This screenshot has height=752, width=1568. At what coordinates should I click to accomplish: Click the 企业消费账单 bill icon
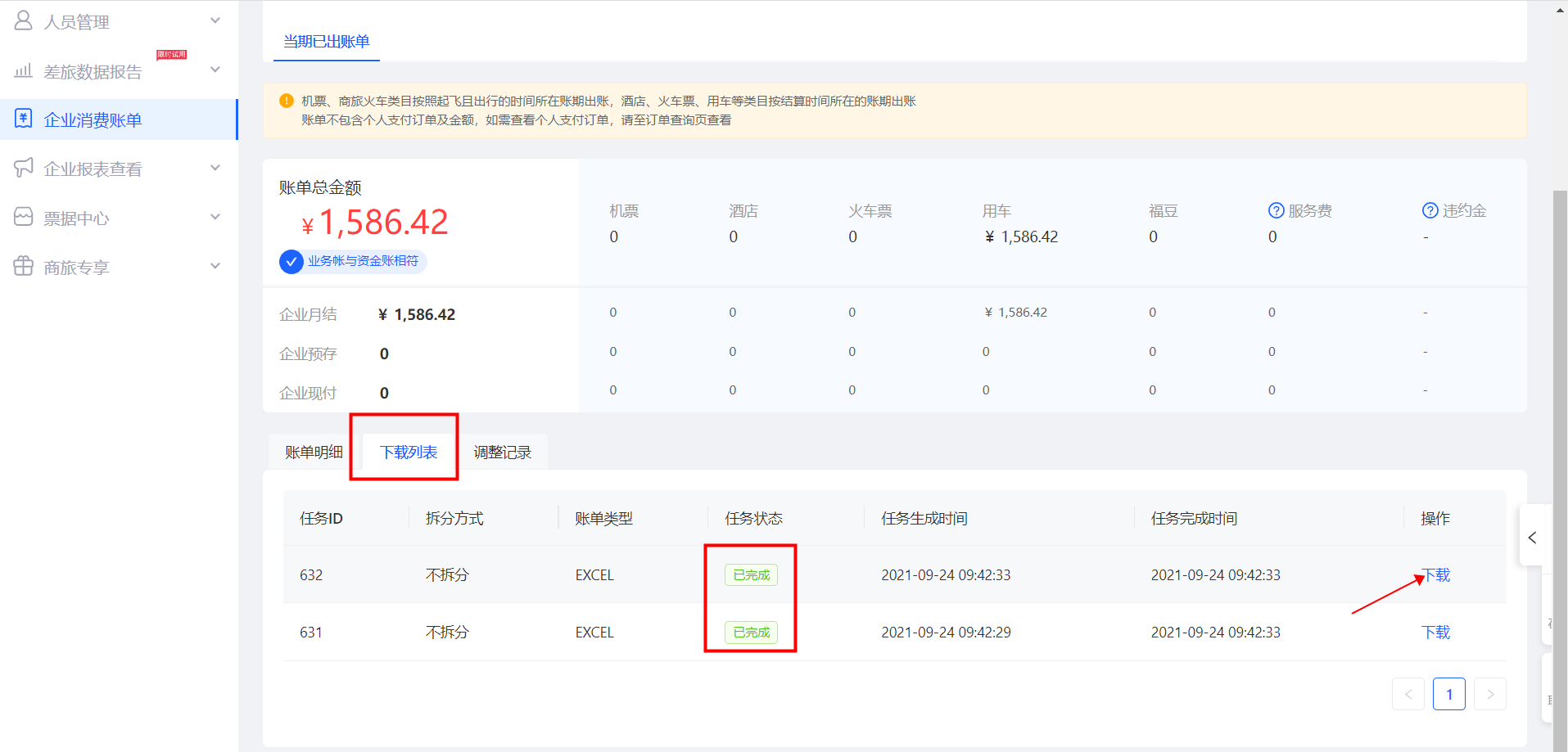24,119
